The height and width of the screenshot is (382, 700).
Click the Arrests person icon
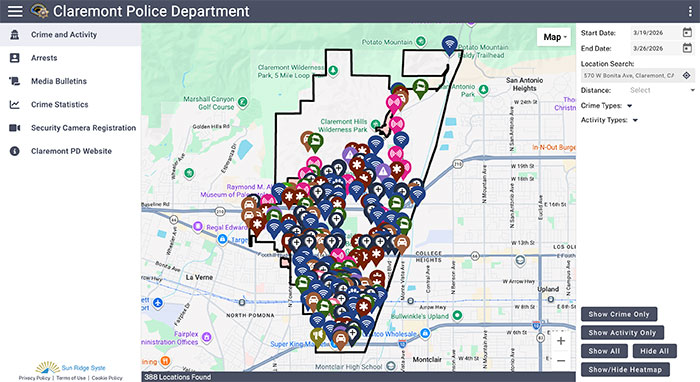[15, 58]
